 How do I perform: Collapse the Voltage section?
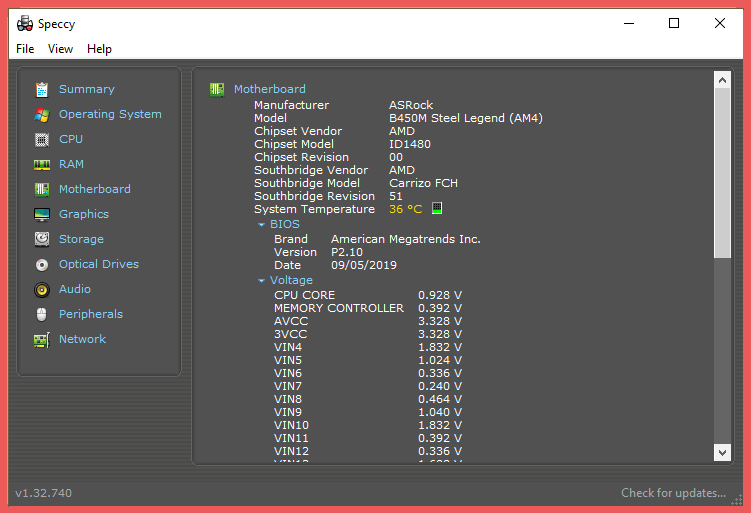[262, 281]
